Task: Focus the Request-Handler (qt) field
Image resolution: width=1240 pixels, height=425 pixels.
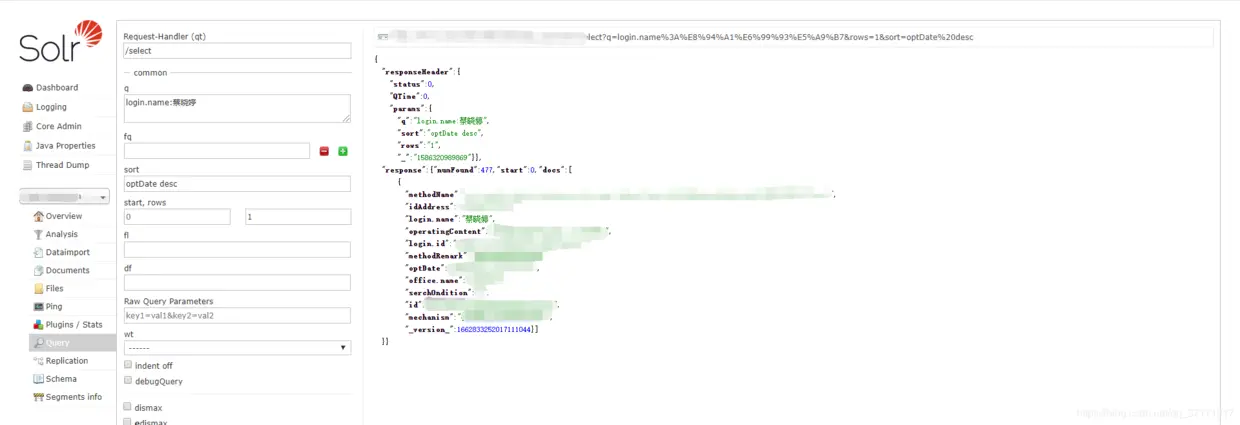Action: click(x=237, y=50)
